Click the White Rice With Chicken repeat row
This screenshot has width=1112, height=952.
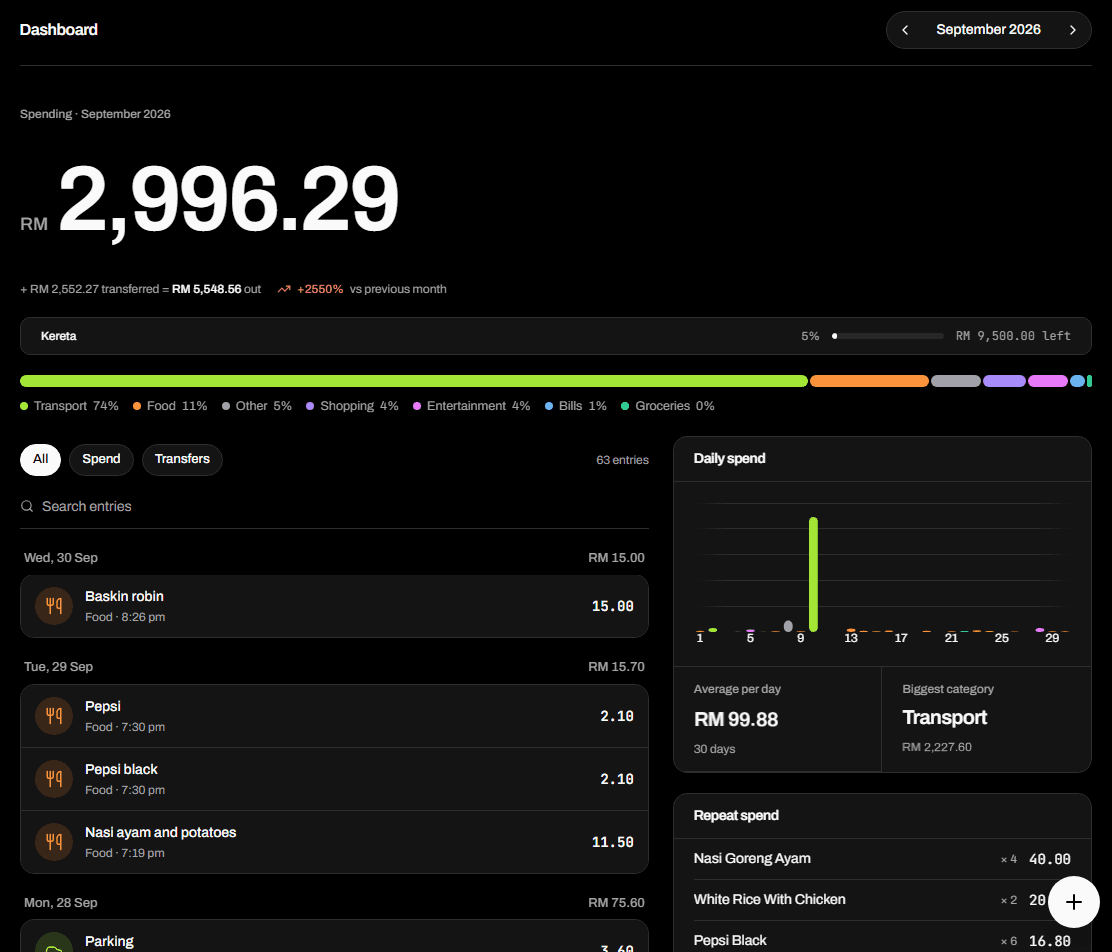coord(882,900)
